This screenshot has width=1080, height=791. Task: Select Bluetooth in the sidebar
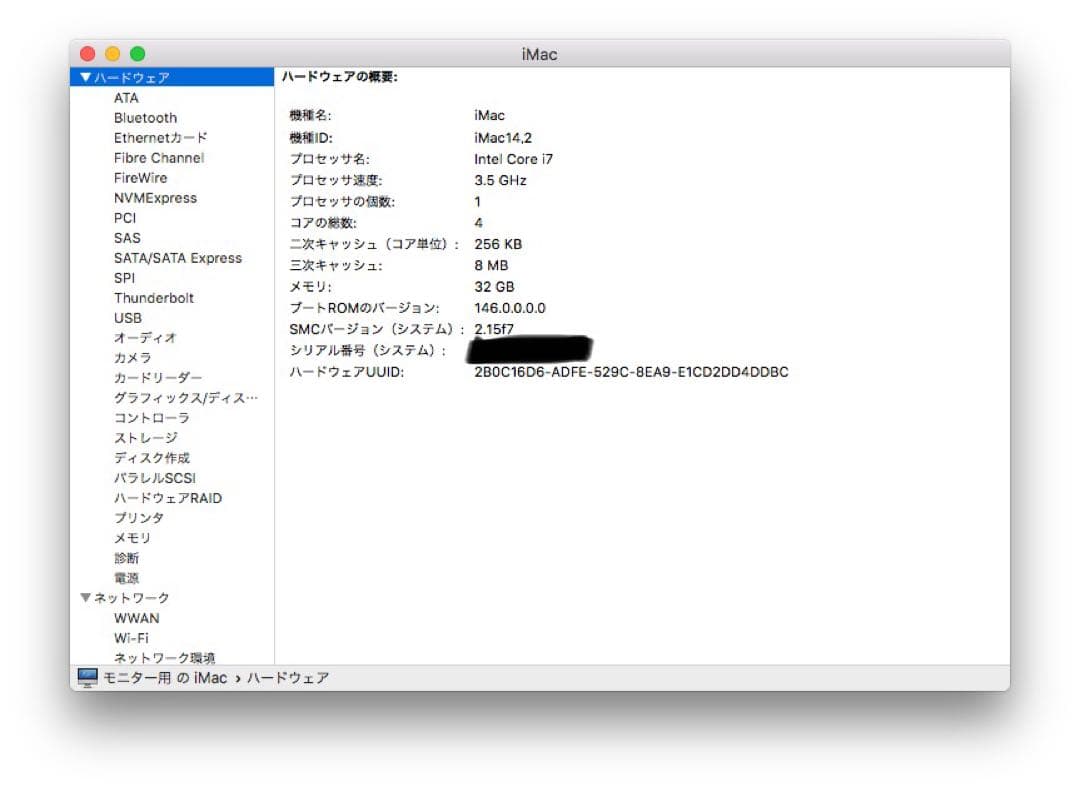[x=145, y=117]
